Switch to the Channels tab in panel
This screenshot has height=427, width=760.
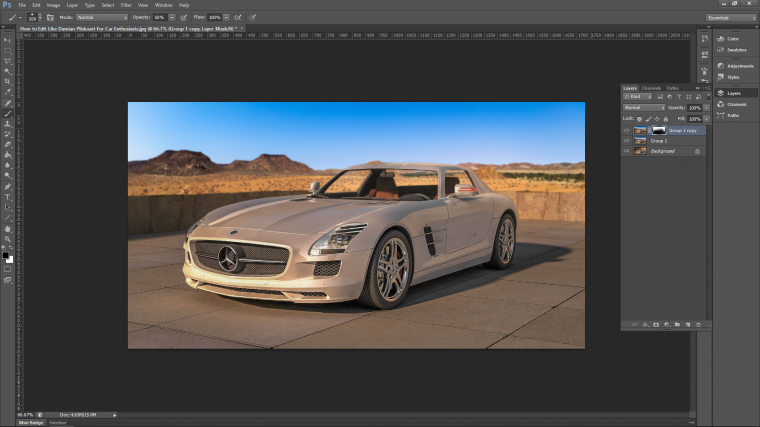pyautogui.click(x=651, y=88)
